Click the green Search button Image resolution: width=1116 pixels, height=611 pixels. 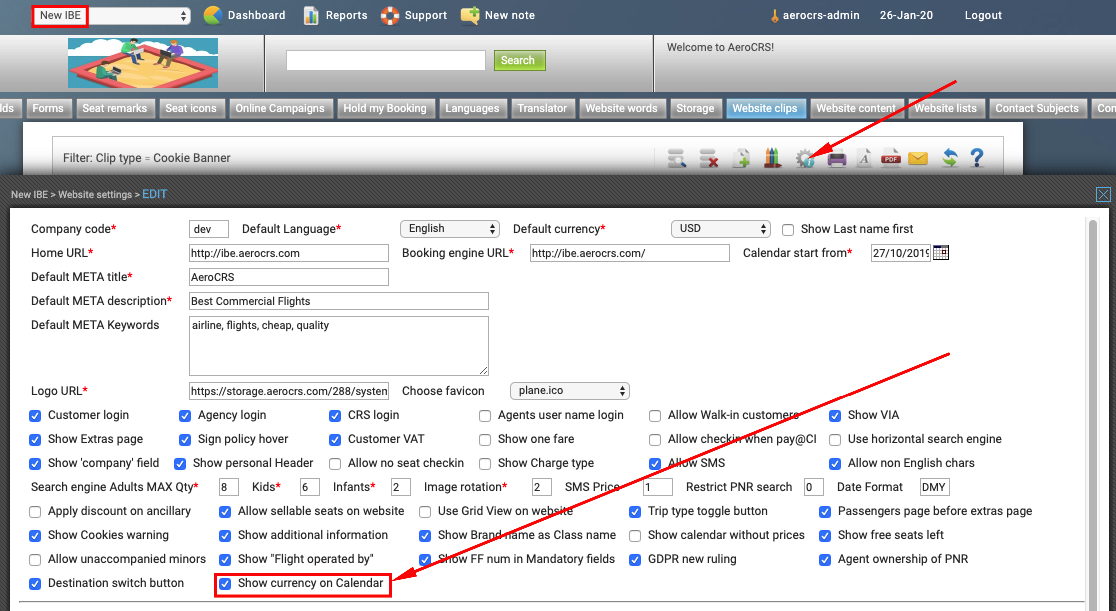point(520,61)
